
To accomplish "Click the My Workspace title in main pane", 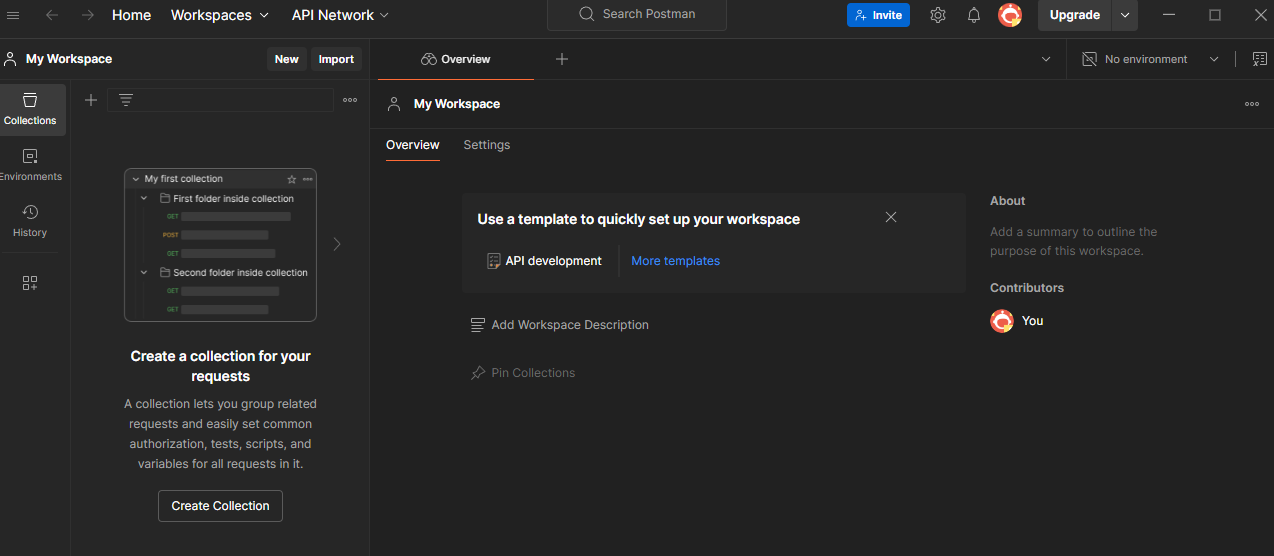I will point(457,104).
